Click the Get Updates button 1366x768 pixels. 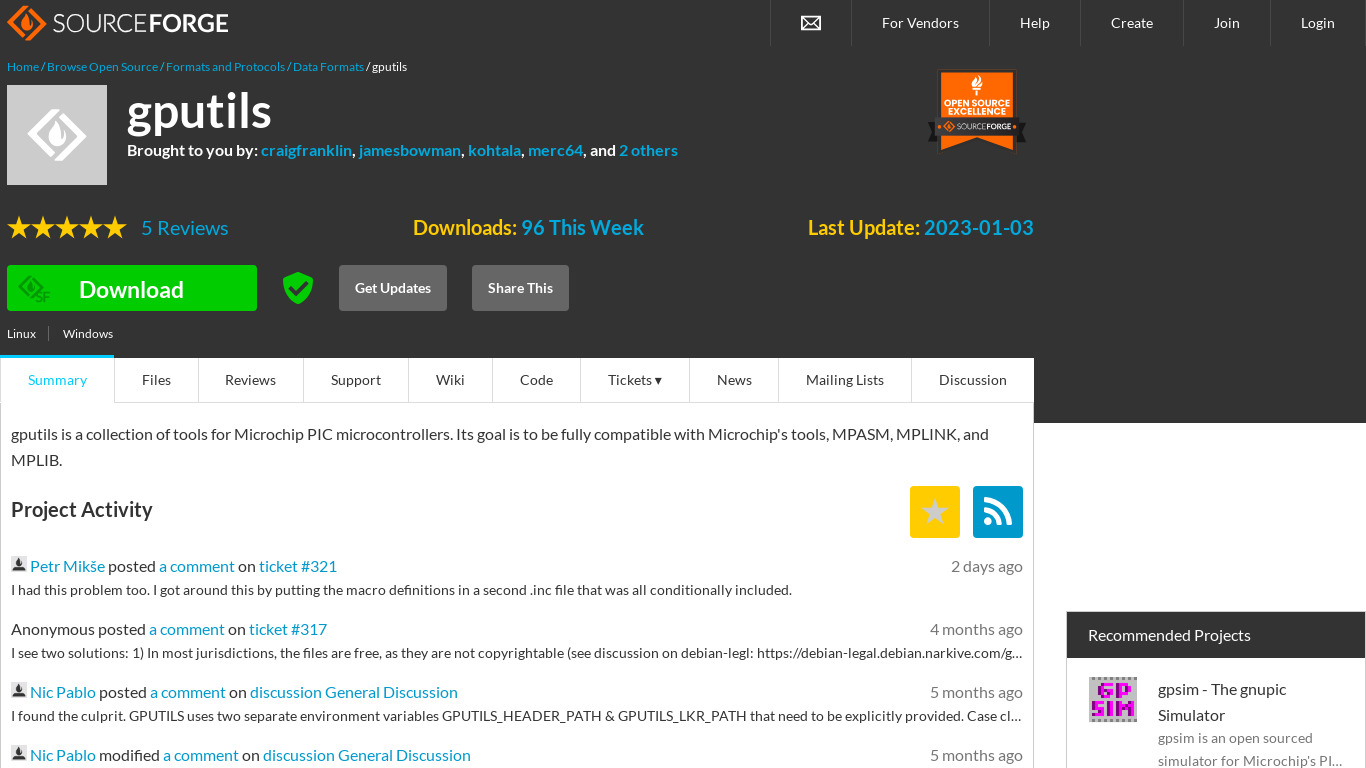(393, 288)
